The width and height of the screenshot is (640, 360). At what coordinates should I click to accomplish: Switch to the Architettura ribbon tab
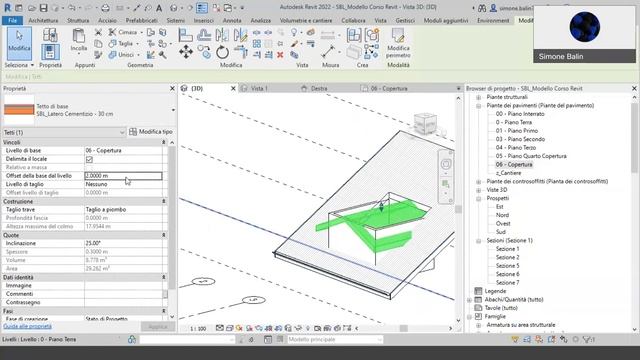point(43,20)
